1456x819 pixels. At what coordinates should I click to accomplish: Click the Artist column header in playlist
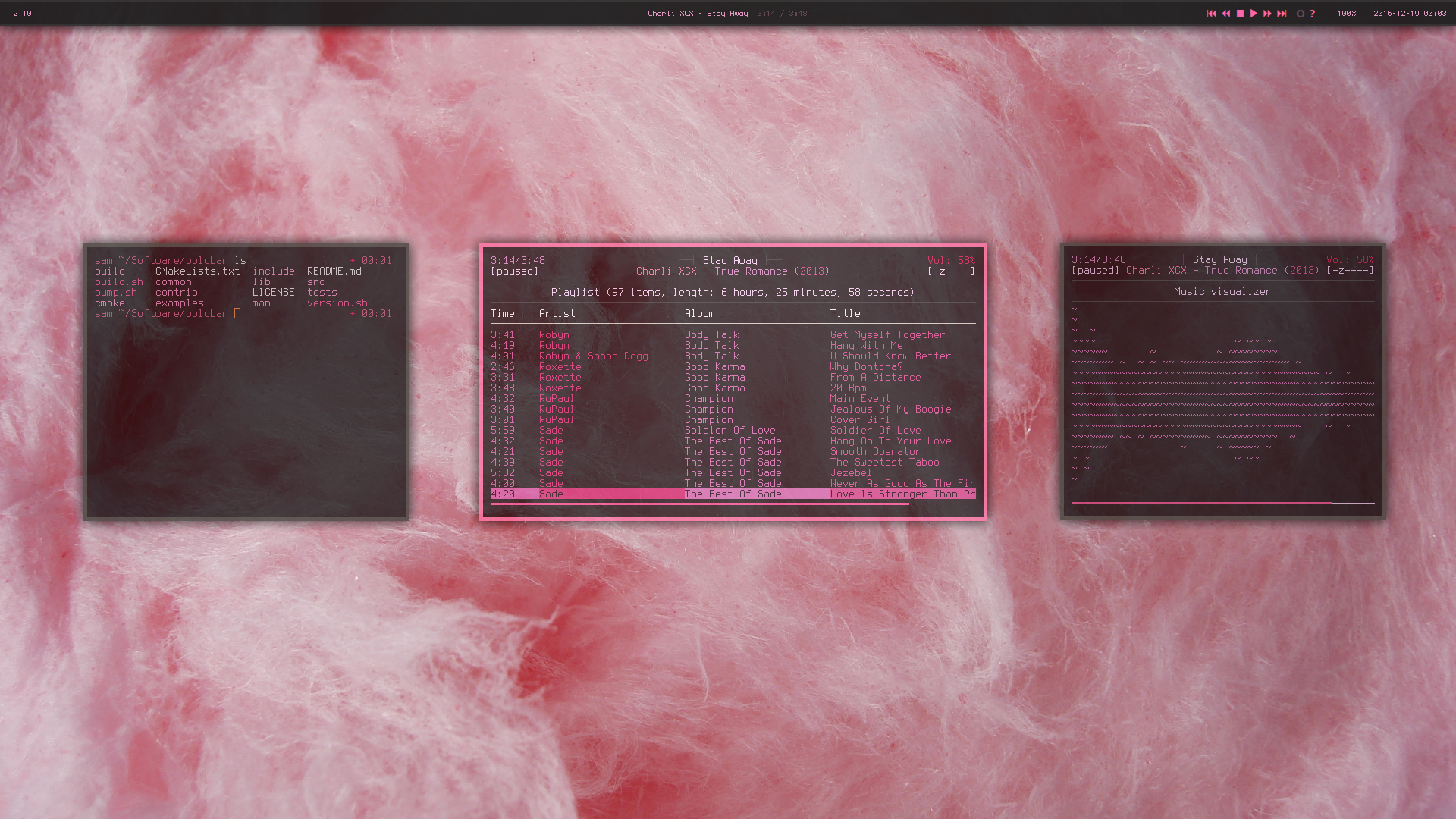[x=557, y=314]
